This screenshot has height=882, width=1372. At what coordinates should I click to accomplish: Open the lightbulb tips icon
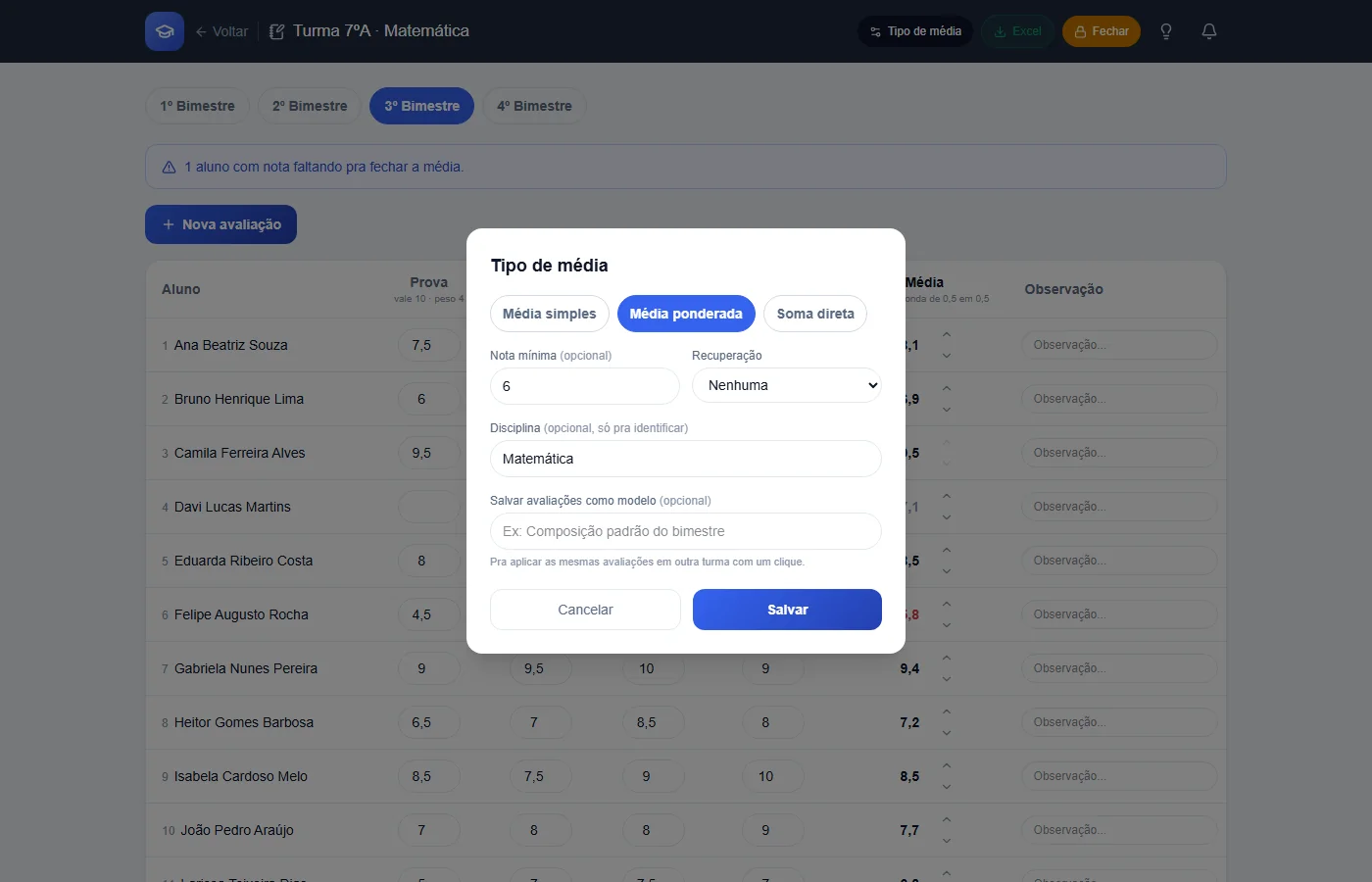click(1166, 31)
